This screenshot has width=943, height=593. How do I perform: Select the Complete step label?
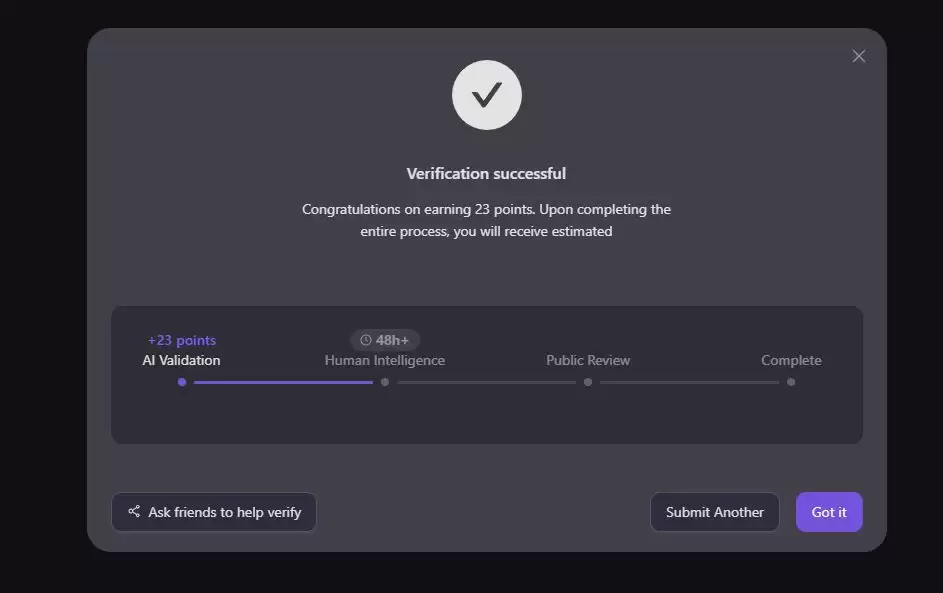point(791,360)
